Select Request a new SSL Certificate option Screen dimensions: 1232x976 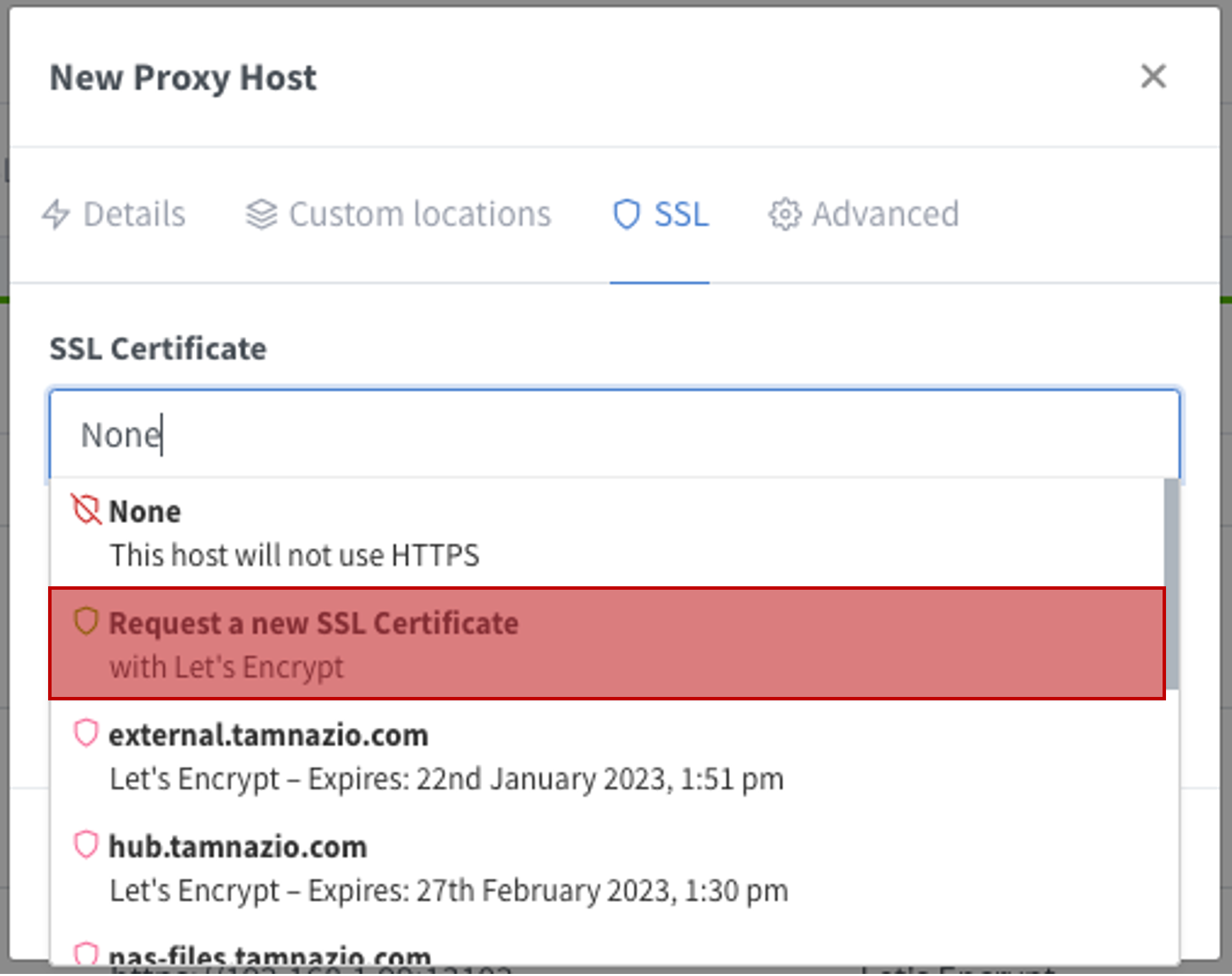608,644
